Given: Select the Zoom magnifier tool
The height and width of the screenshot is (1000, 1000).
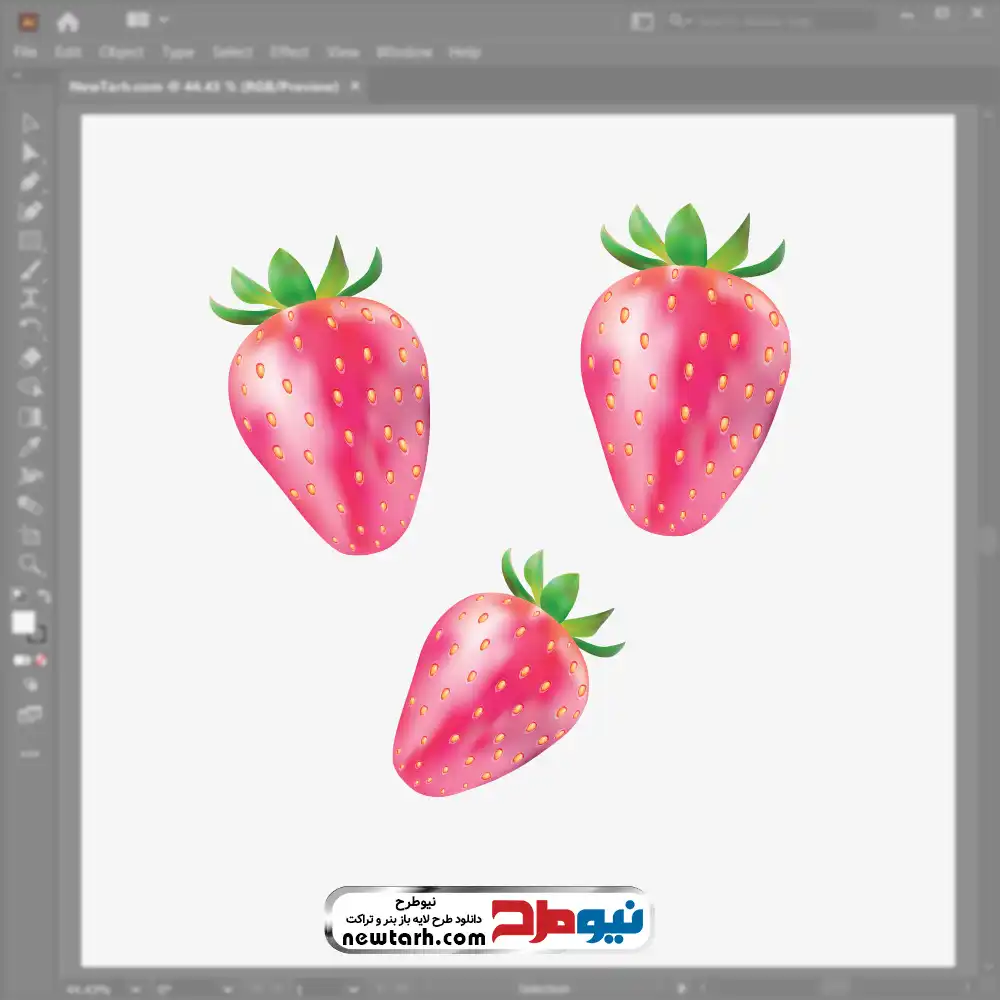Looking at the screenshot, I should pyautogui.click(x=30, y=564).
